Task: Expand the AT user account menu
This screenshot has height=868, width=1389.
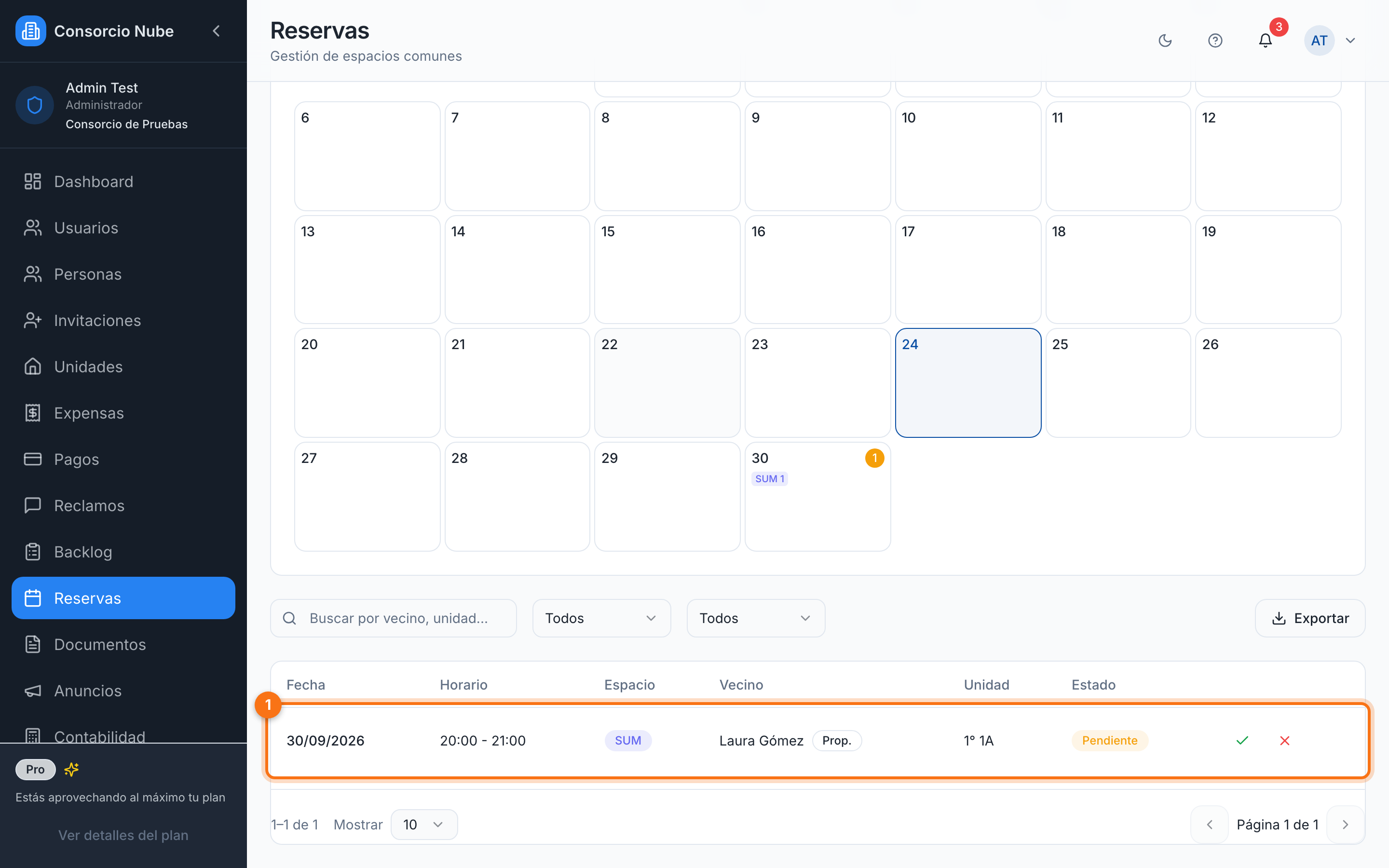Action: tap(1330, 40)
